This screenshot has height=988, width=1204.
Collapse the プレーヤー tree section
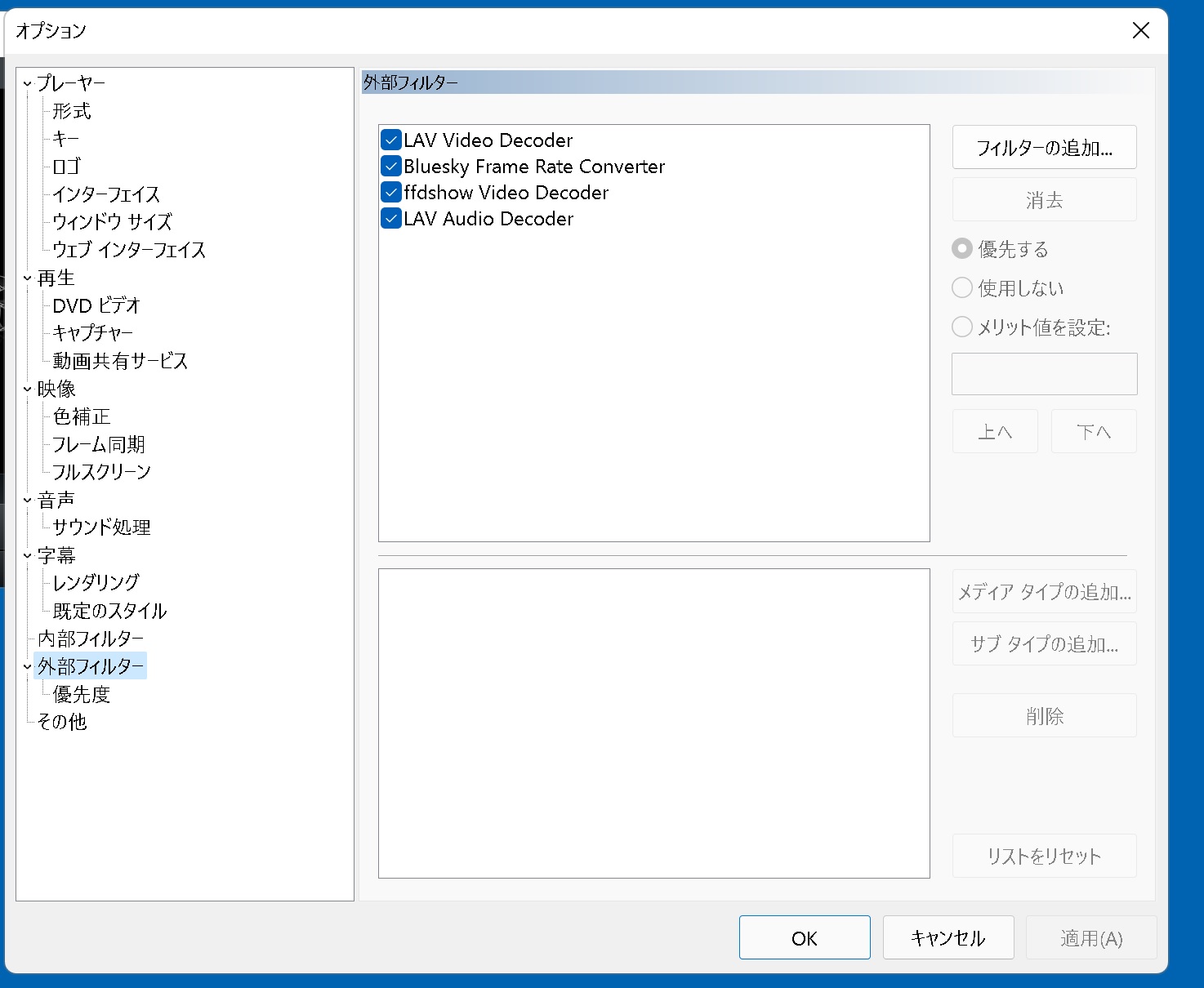pyautogui.click(x=26, y=82)
